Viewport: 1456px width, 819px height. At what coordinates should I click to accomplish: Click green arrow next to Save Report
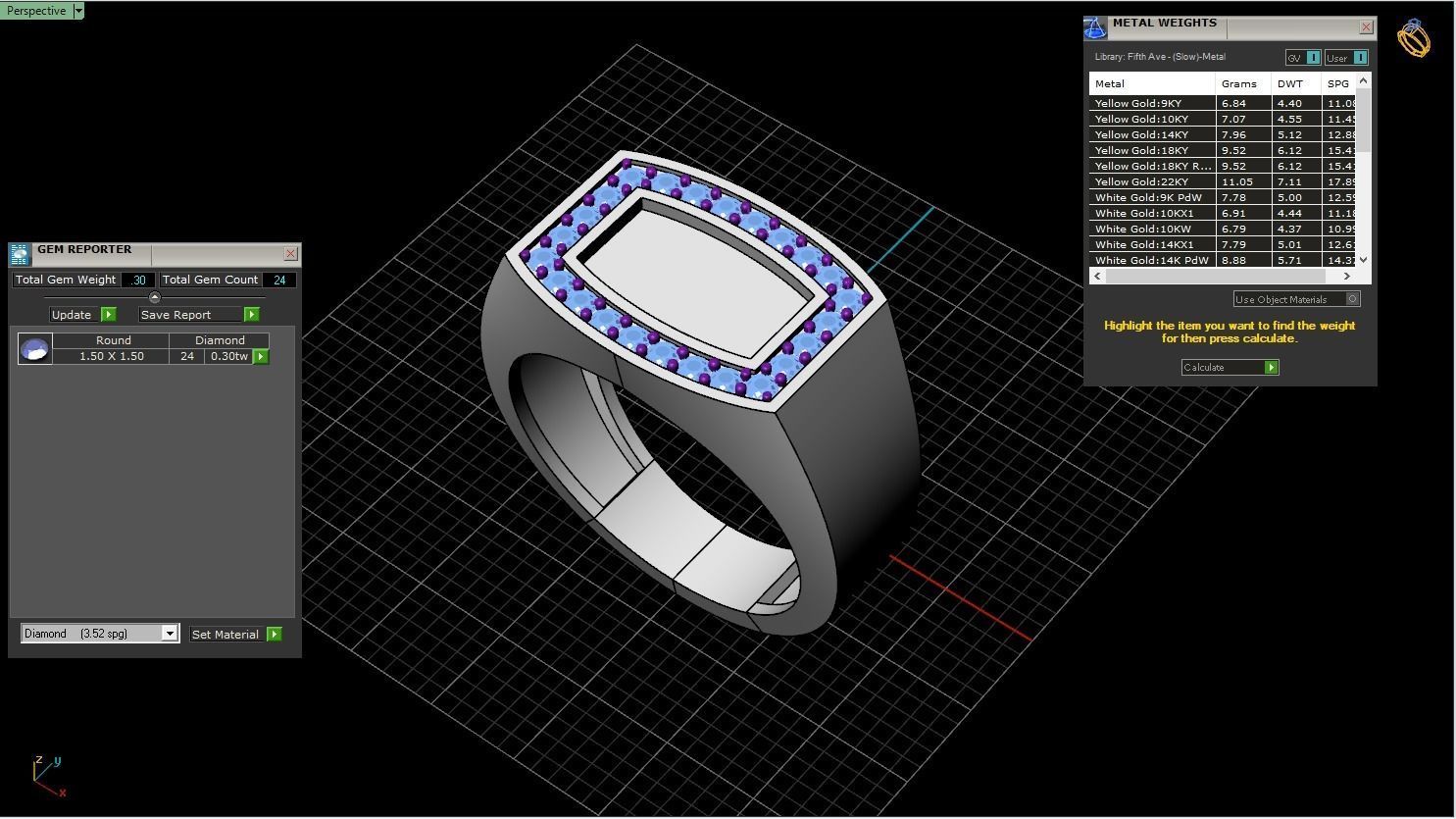coord(252,315)
